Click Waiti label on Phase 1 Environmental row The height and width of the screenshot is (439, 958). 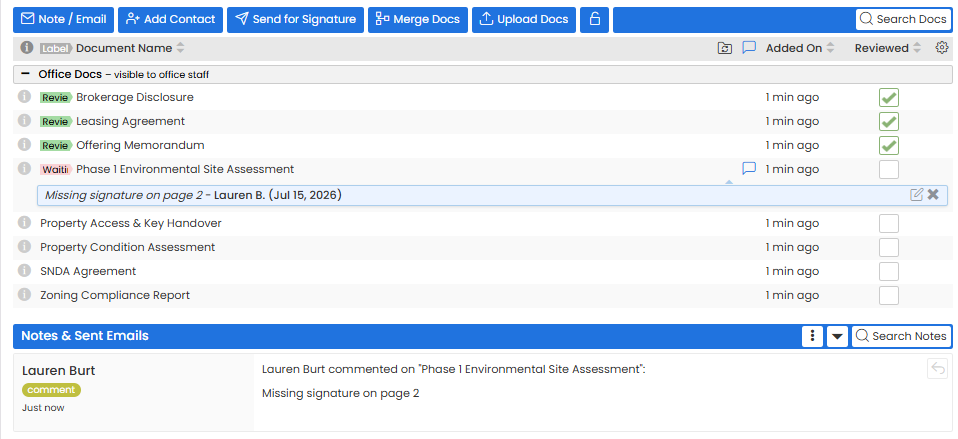click(x=56, y=170)
